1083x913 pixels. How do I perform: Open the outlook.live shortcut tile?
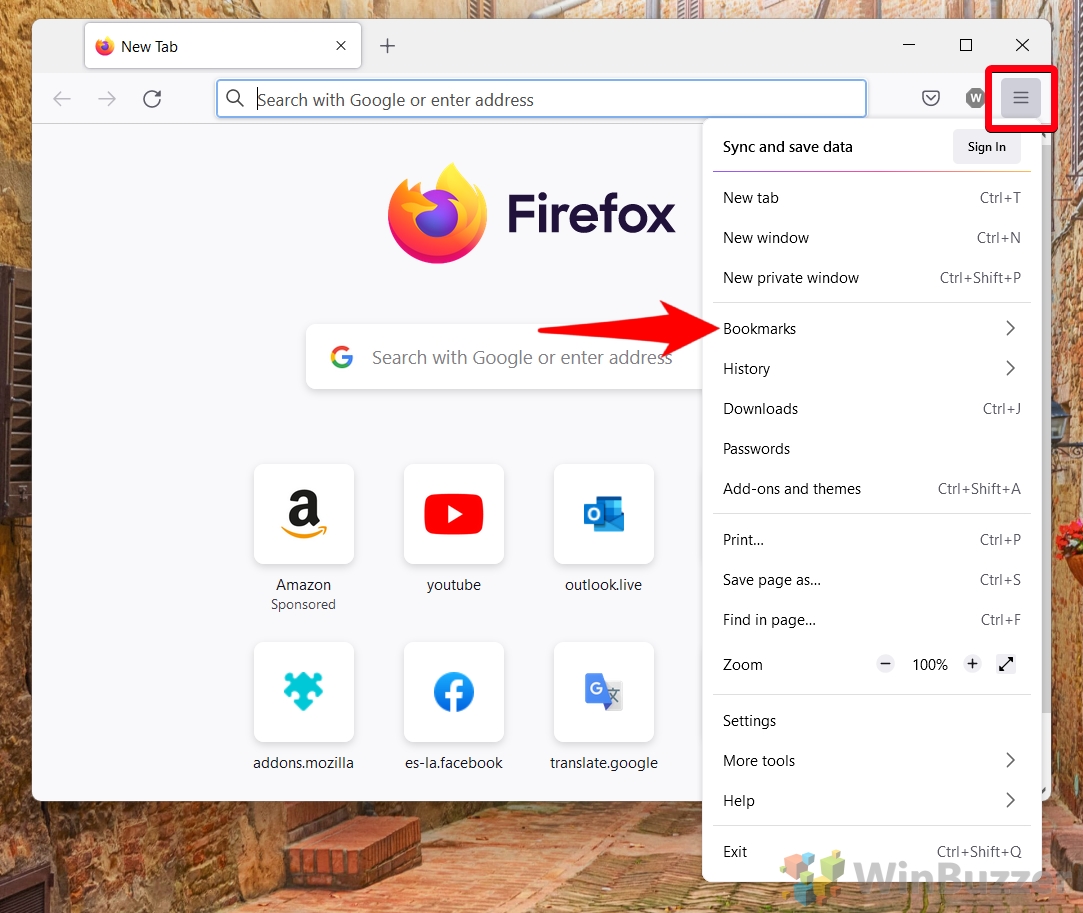[x=604, y=514]
